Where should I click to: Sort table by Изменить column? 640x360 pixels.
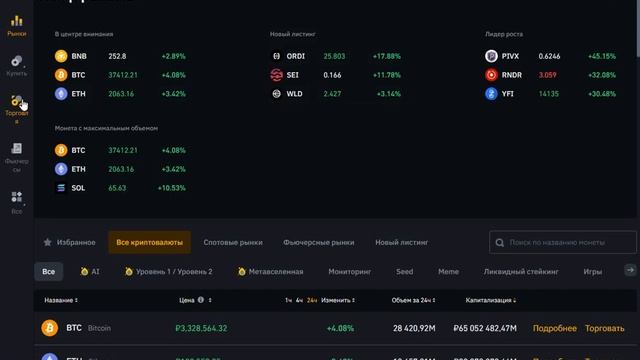point(338,300)
